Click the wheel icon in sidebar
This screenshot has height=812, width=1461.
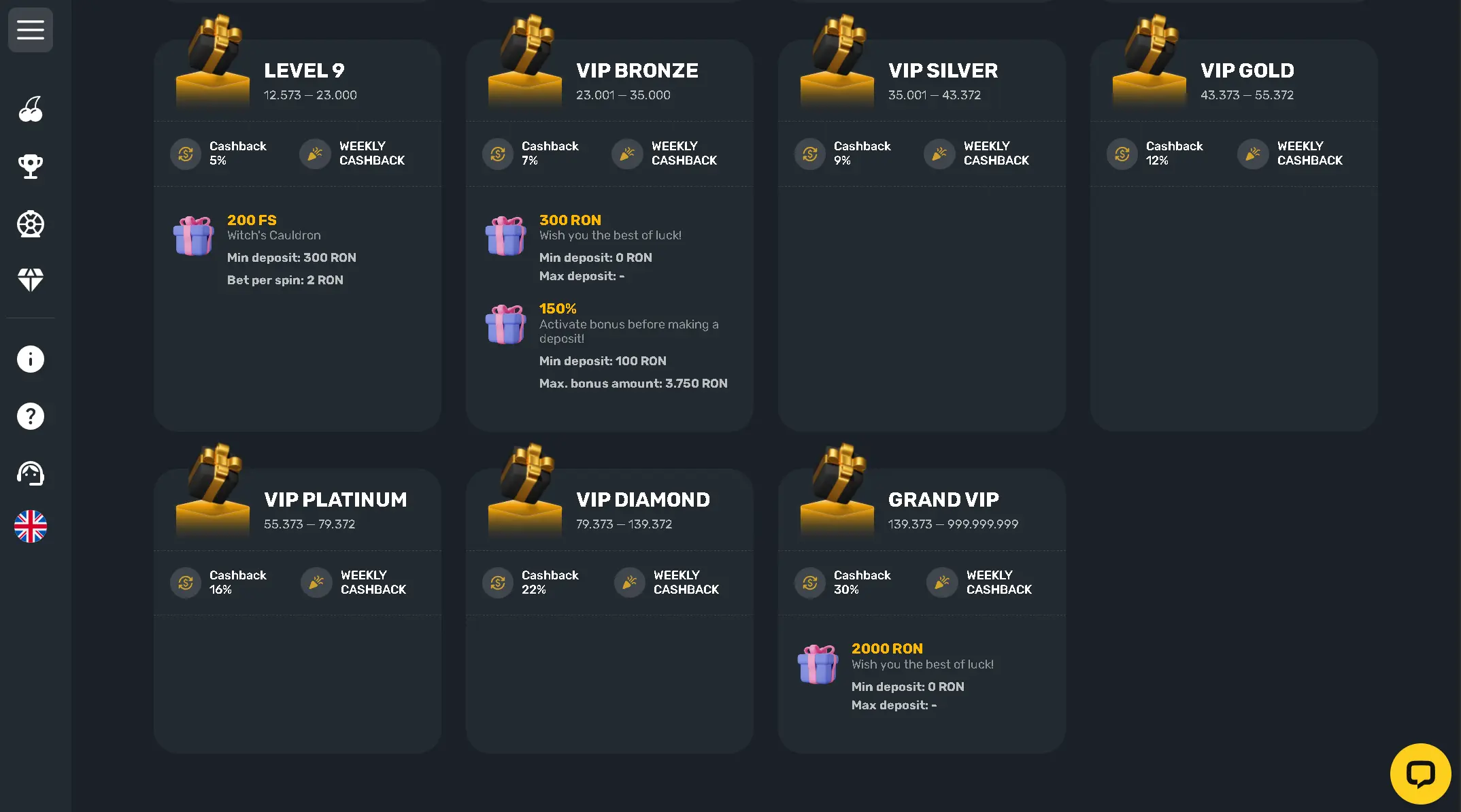31,224
